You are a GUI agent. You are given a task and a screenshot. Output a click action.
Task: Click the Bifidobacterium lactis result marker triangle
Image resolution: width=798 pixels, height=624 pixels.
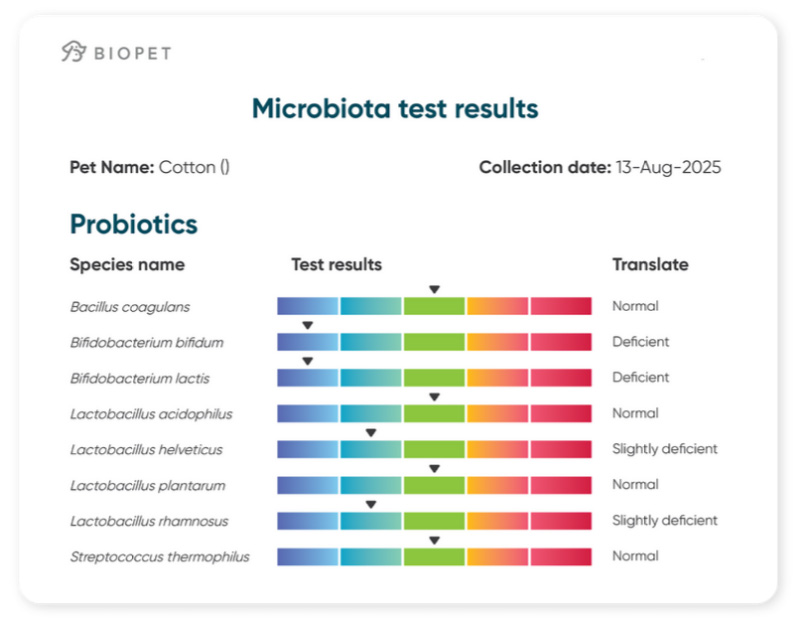pos(308,361)
